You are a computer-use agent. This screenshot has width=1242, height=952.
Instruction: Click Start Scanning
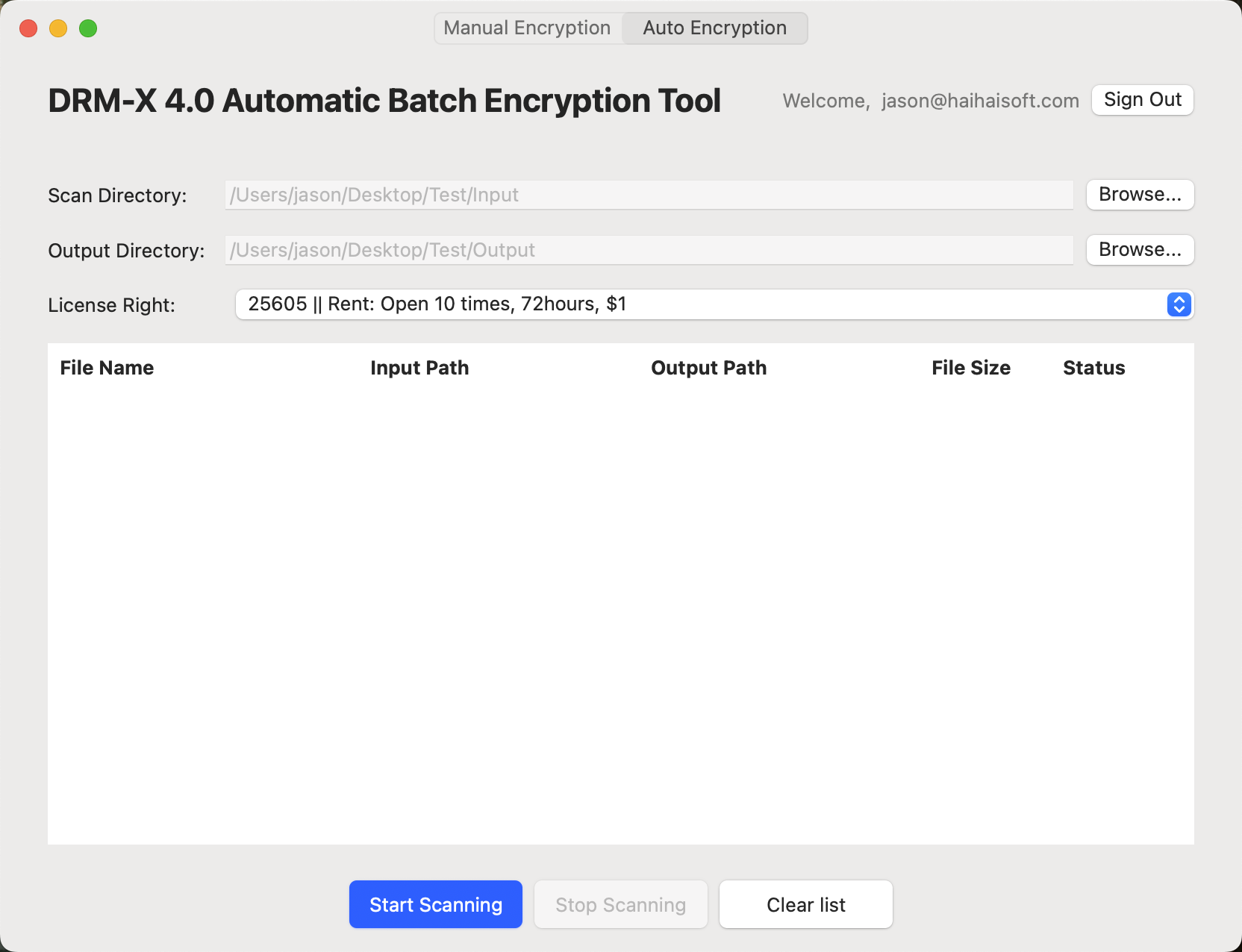point(436,904)
